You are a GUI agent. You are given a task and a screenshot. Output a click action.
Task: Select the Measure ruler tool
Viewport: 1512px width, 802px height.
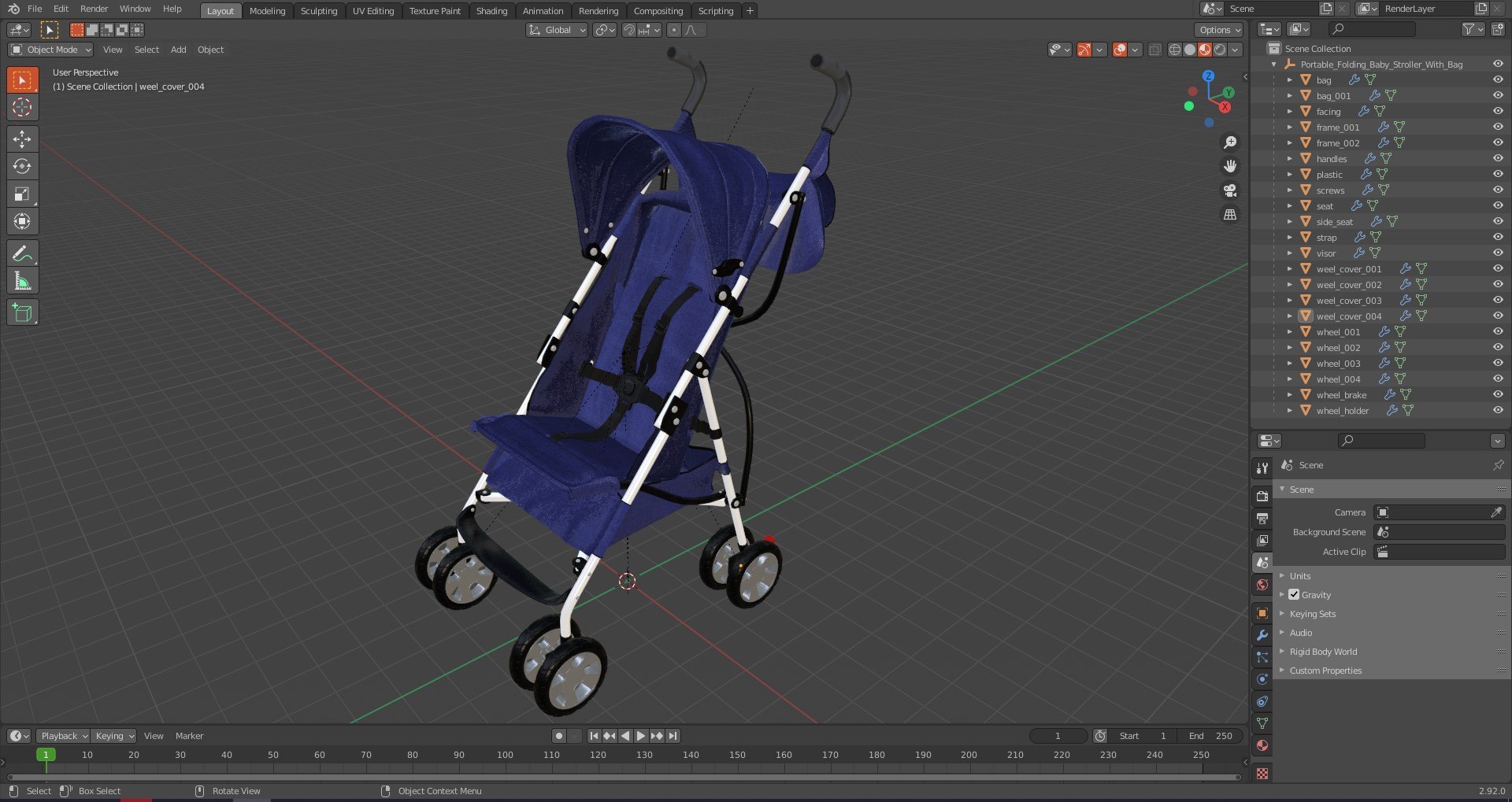coord(22,281)
